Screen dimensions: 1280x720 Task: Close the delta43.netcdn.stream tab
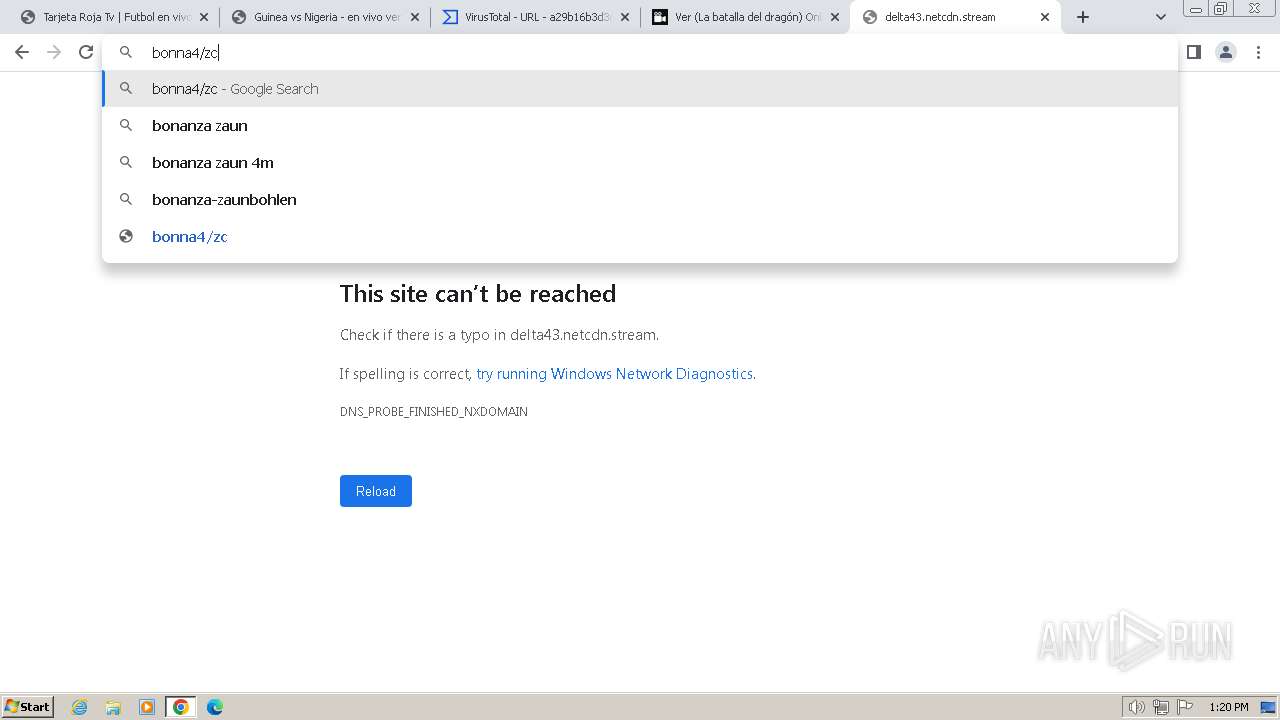point(1044,17)
